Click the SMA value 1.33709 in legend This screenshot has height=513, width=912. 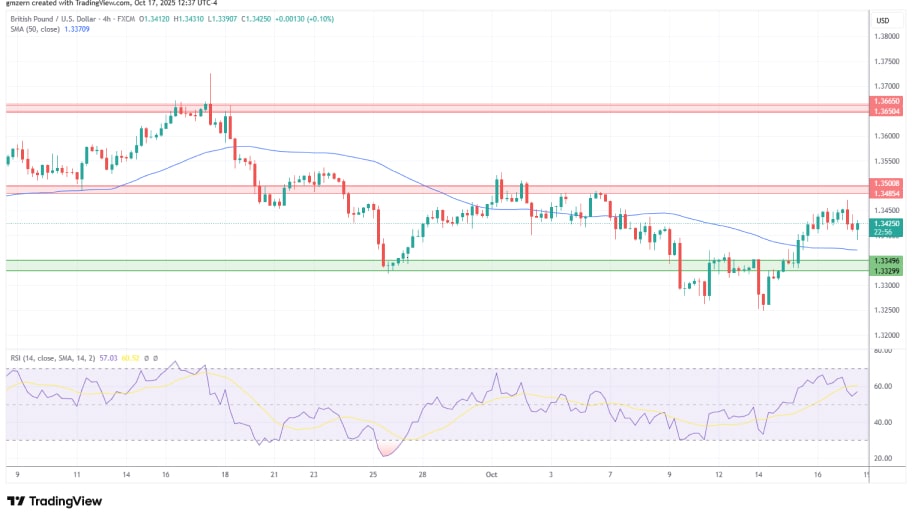click(76, 28)
